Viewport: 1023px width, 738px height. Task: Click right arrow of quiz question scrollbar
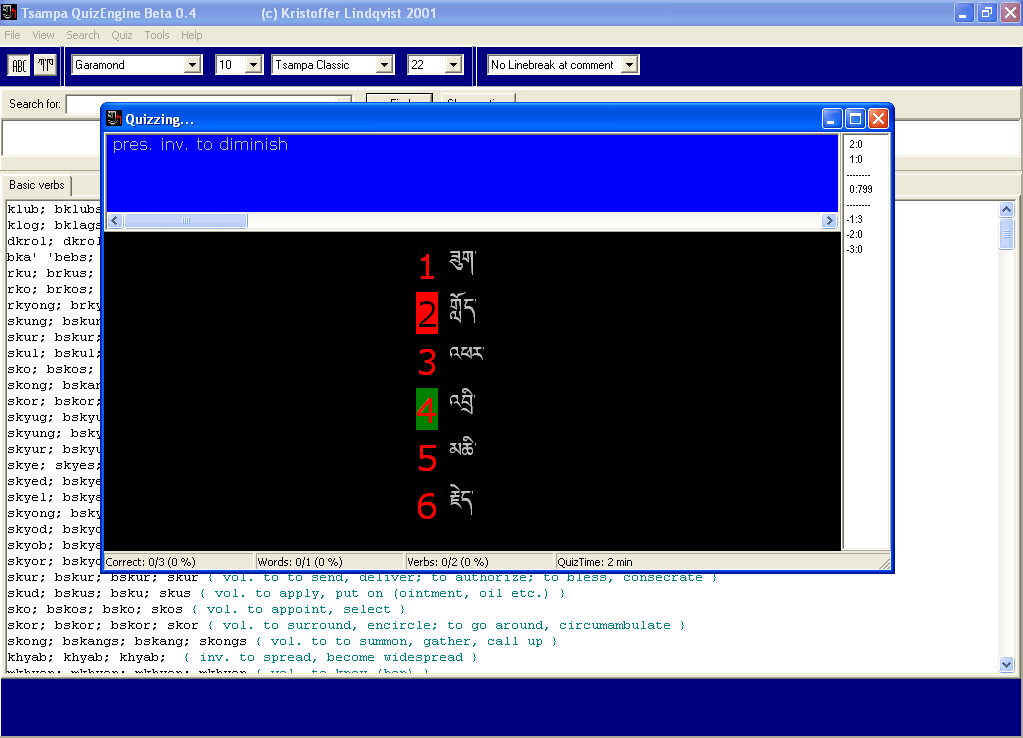(x=829, y=221)
